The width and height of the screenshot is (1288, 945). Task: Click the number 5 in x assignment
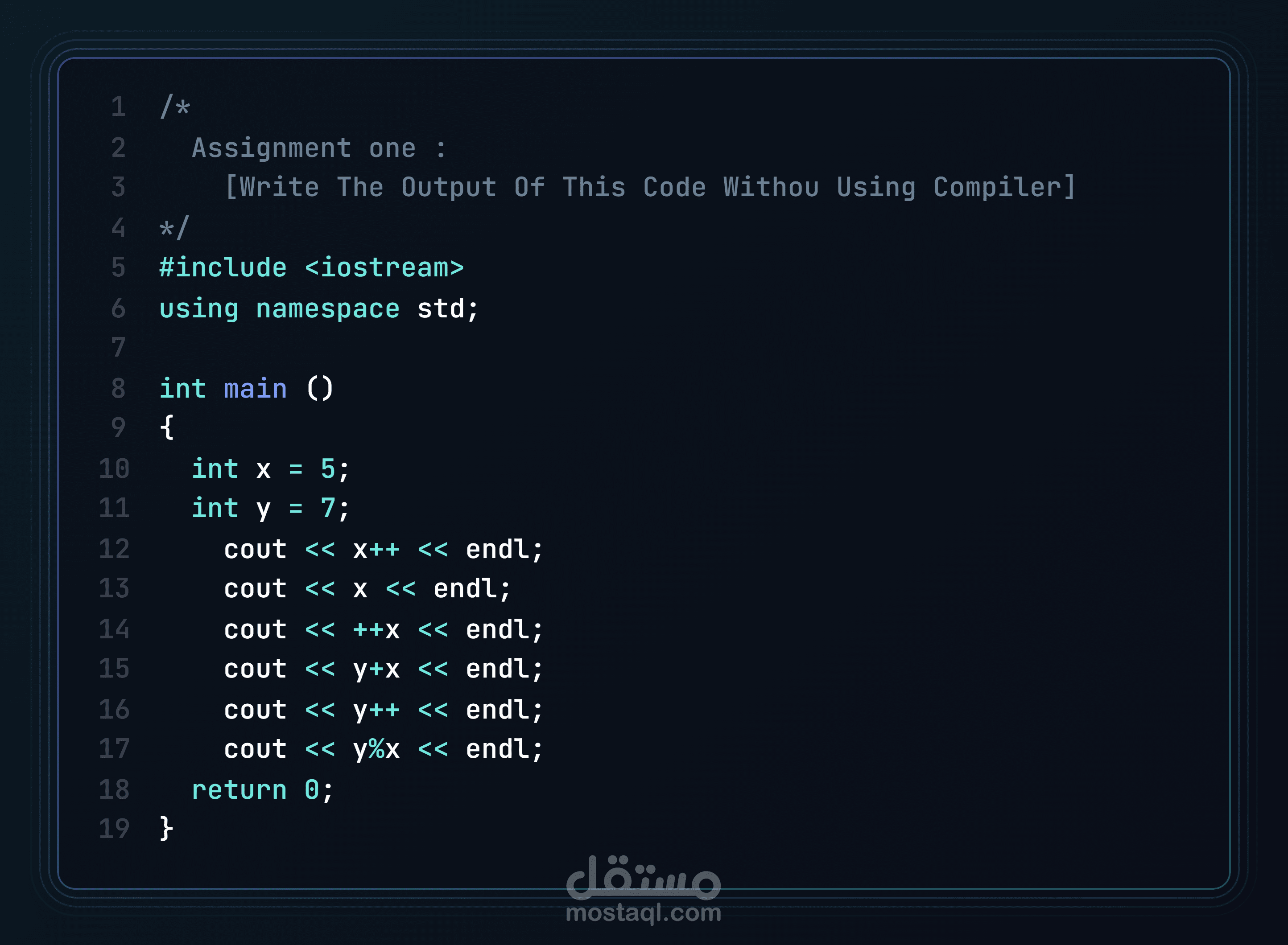(327, 468)
